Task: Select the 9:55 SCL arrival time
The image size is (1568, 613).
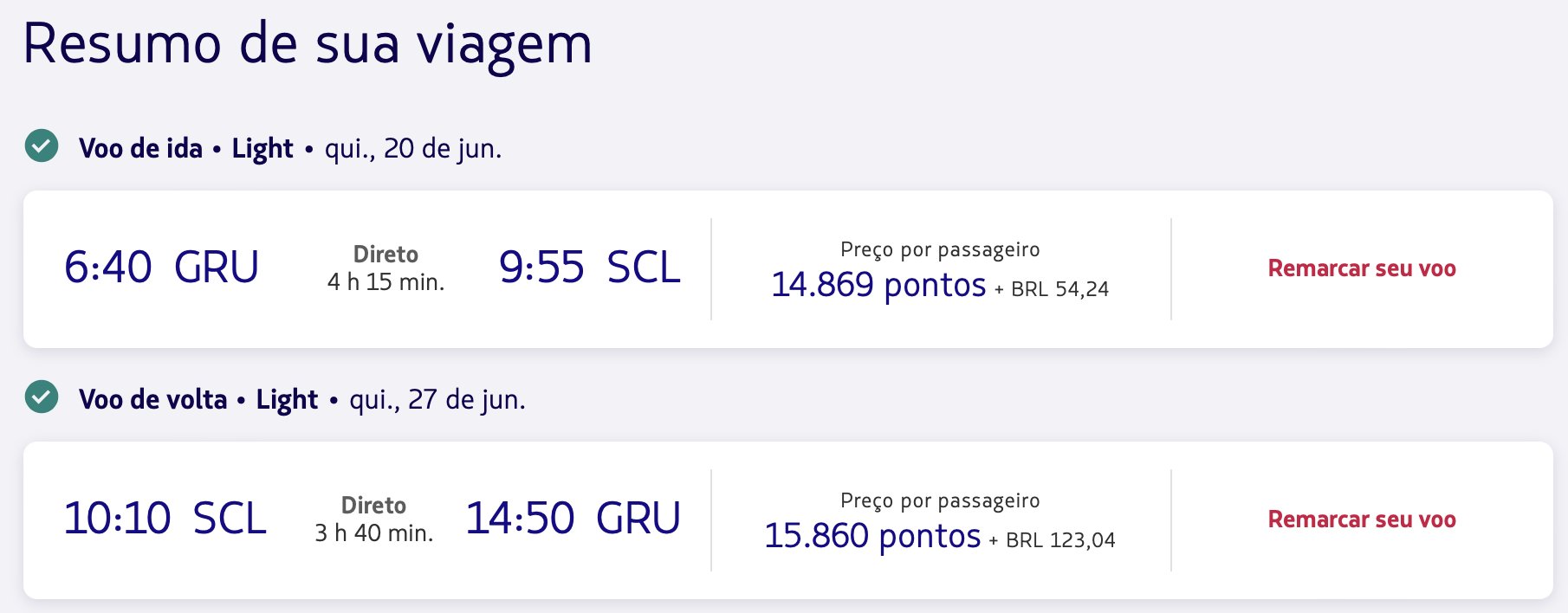Action: (x=590, y=268)
